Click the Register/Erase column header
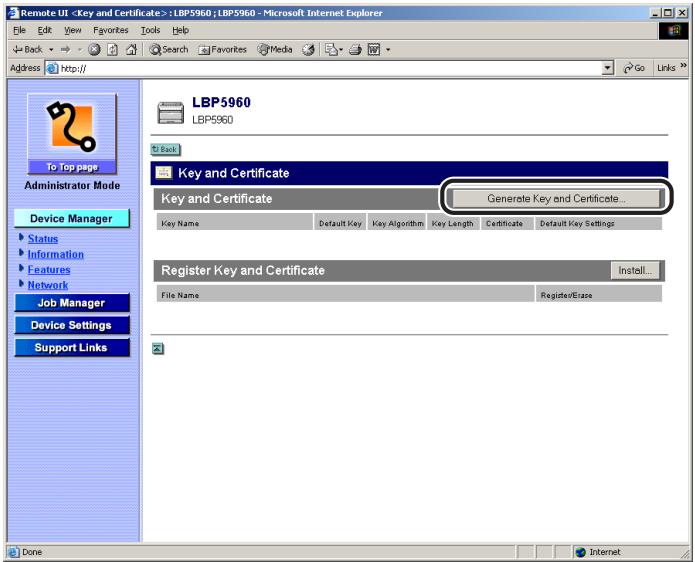The image size is (695, 562). point(598,295)
